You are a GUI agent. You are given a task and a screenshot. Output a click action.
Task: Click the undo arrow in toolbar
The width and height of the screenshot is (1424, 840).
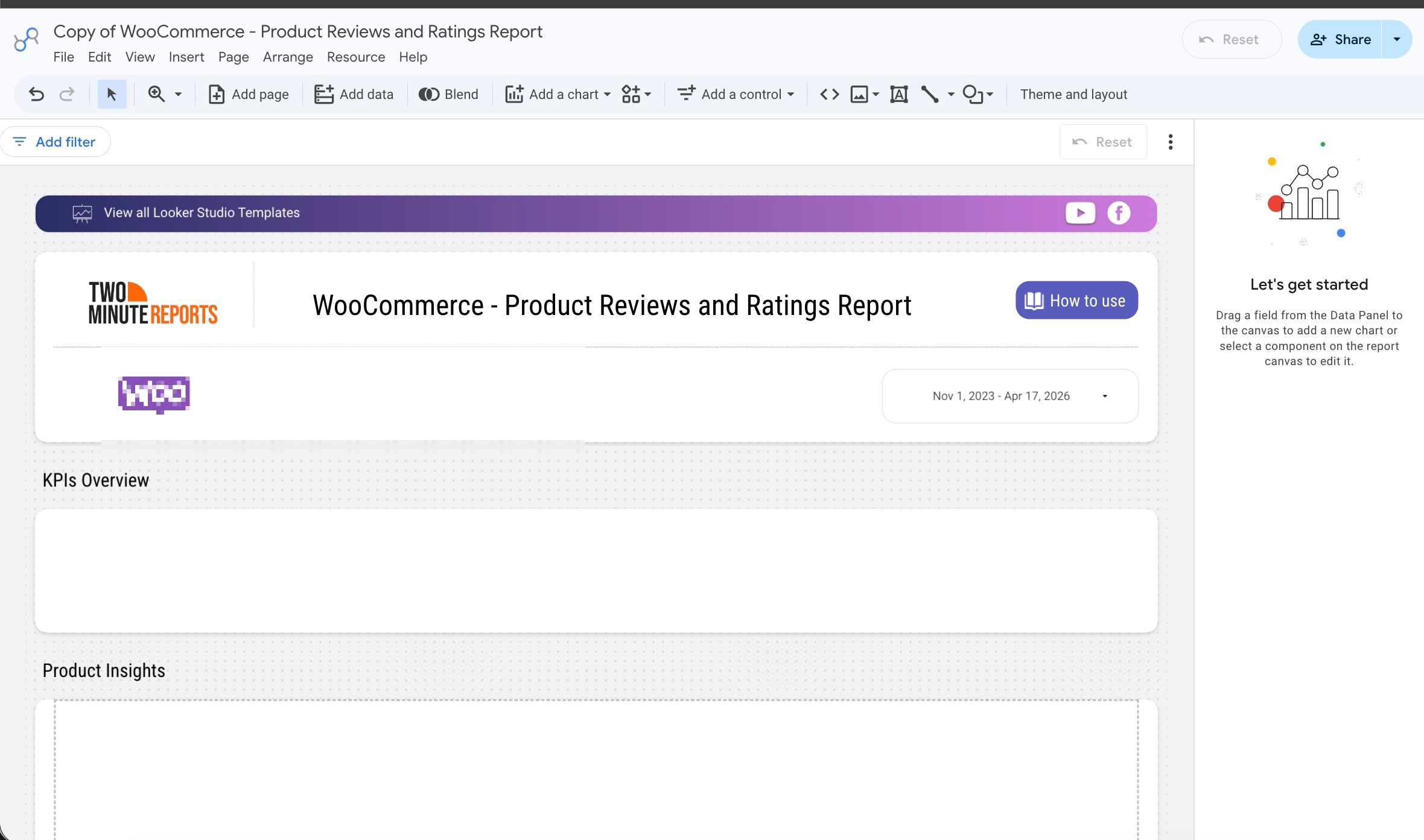36,94
